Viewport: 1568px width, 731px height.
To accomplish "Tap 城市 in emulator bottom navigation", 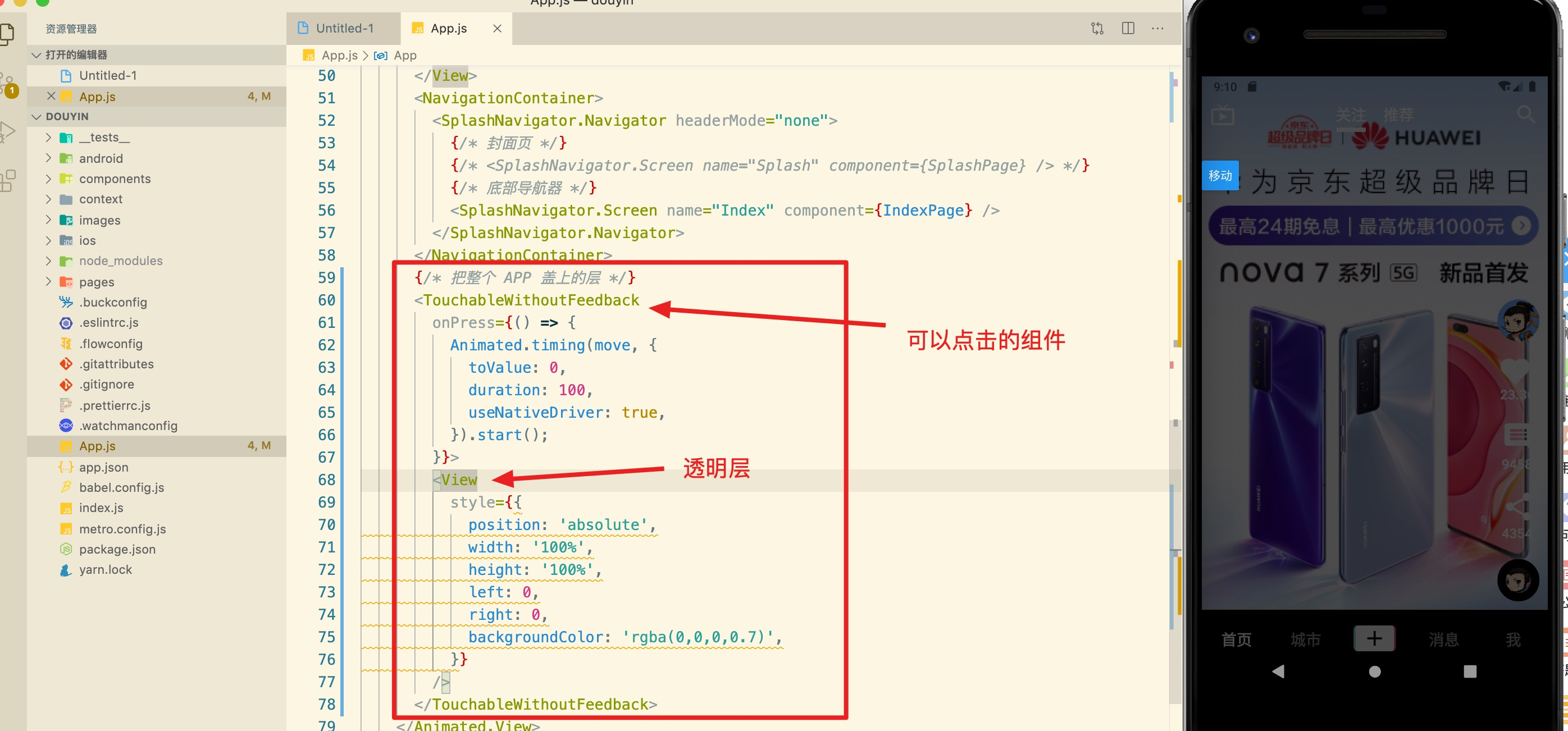I will (1306, 639).
